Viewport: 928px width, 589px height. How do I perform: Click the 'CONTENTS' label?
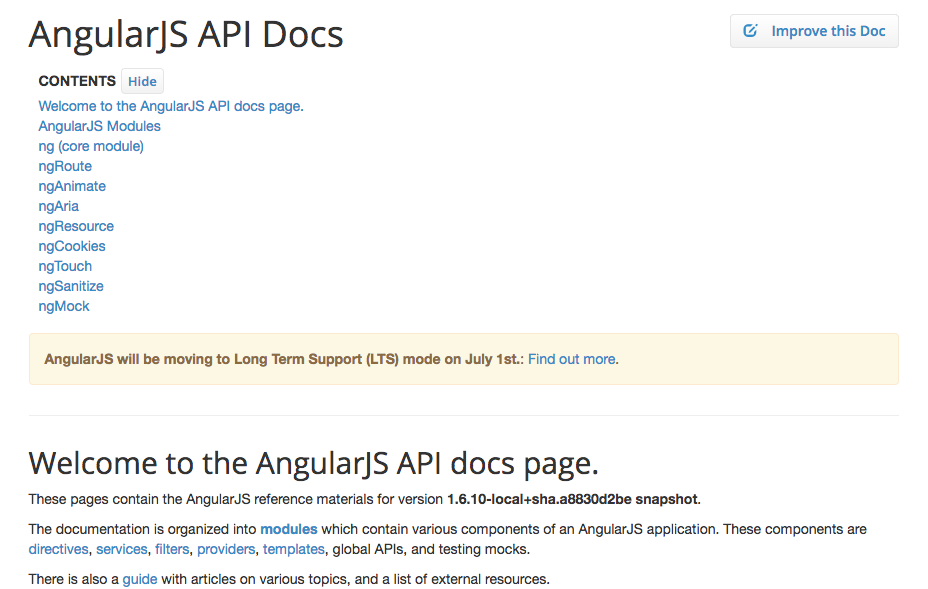pyautogui.click(x=77, y=81)
